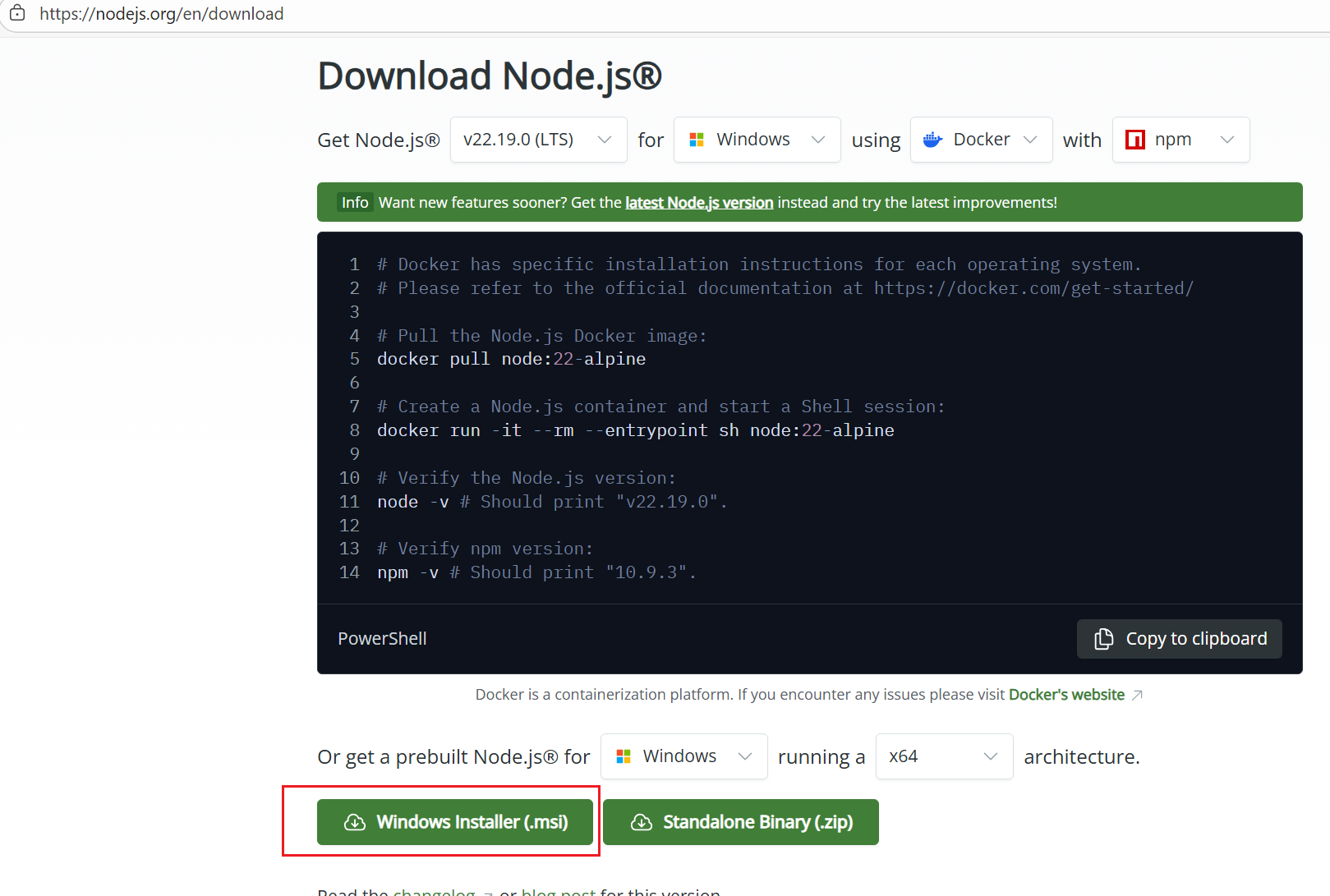Image resolution: width=1330 pixels, height=896 pixels.
Task: Click the Download Node.js® heading
Action: click(490, 76)
